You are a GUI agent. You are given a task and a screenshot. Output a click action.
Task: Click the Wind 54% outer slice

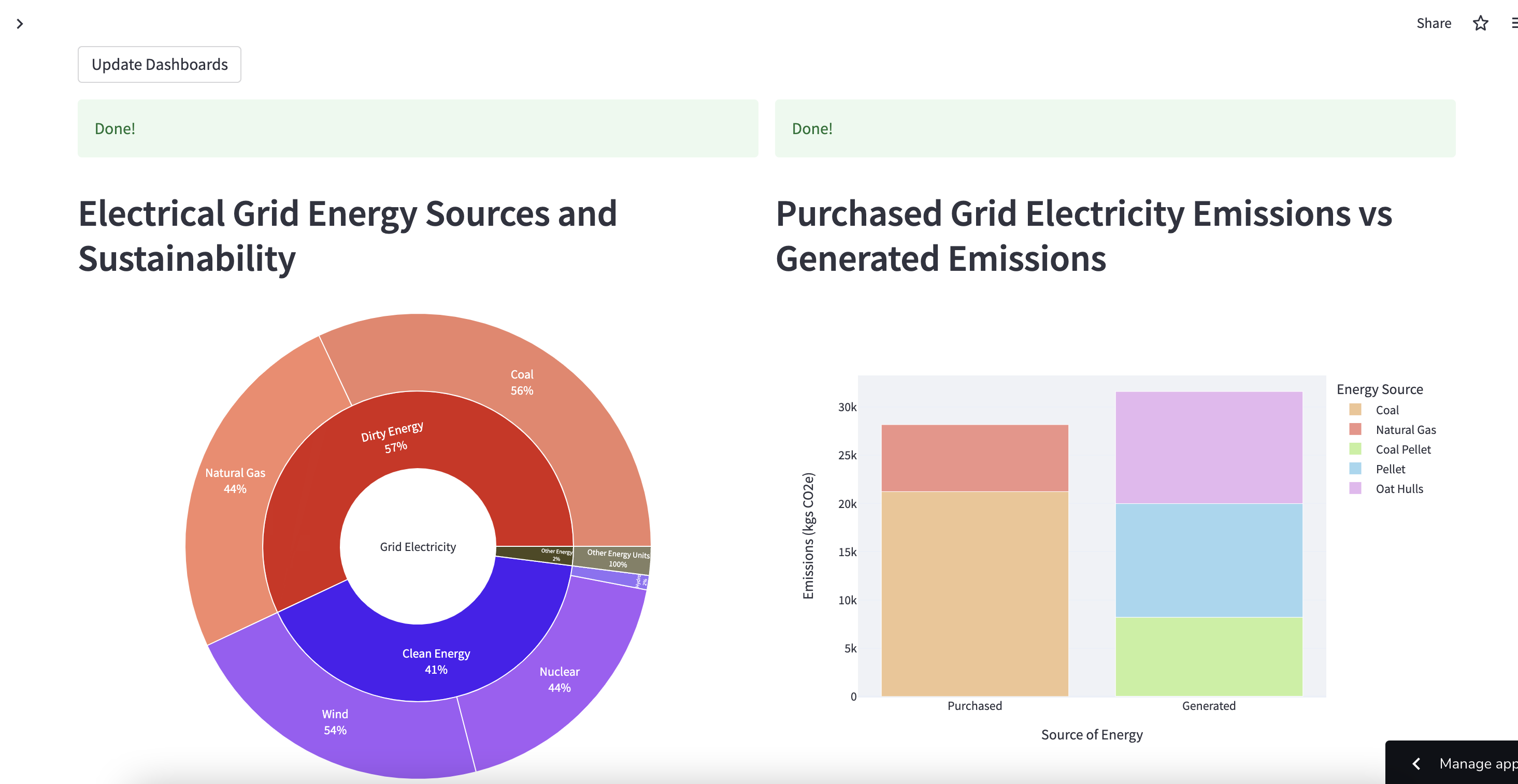tap(335, 721)
